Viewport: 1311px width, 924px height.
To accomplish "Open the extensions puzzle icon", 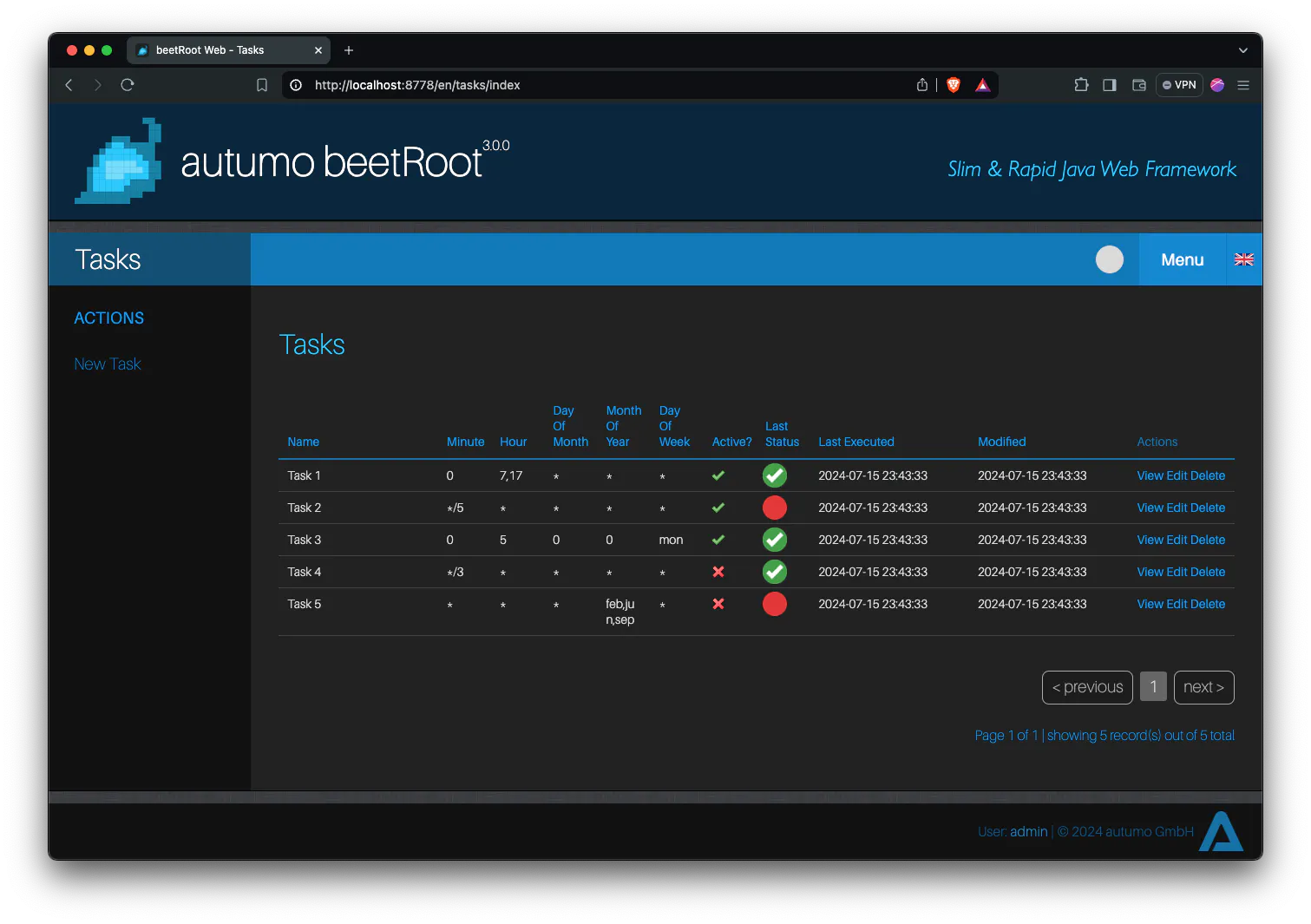I will tap(1081, 85).
